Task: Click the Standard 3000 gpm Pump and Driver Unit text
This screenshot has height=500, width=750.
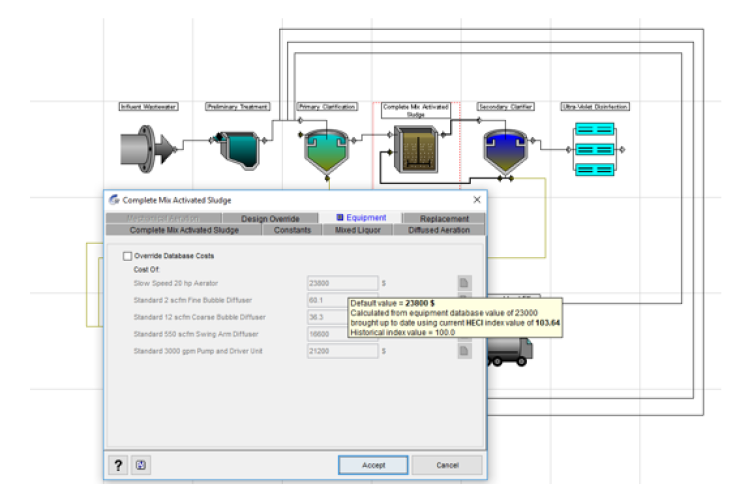Action: tap(198, 351)
